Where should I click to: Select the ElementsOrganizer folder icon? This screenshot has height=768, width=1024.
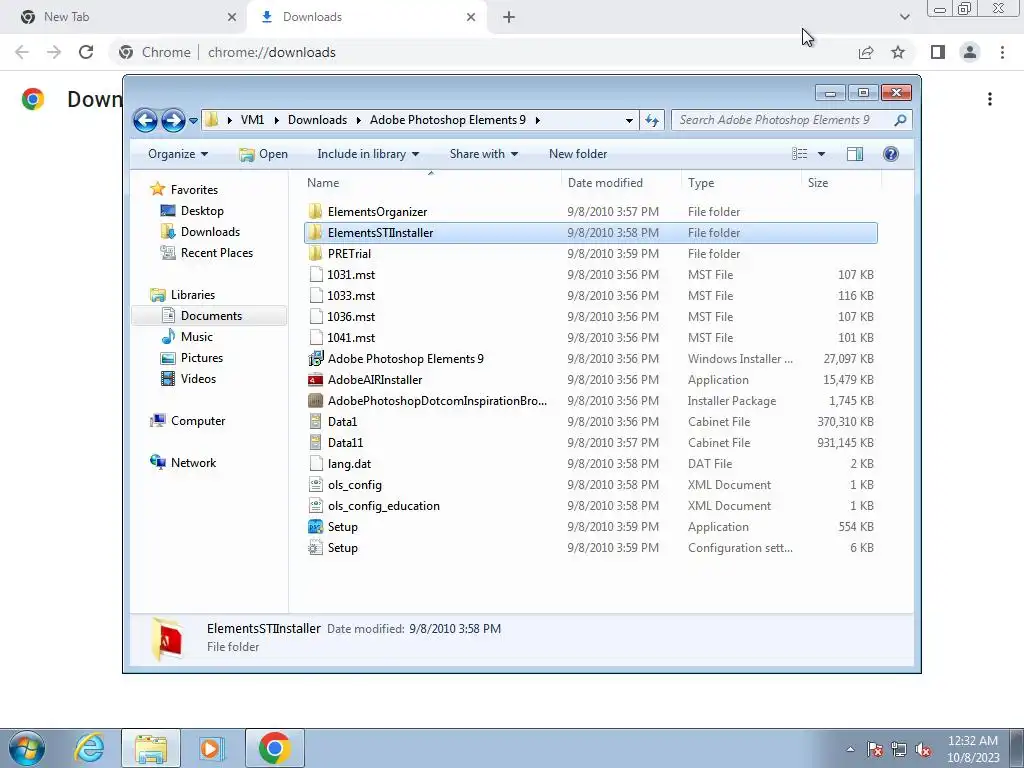315,212
